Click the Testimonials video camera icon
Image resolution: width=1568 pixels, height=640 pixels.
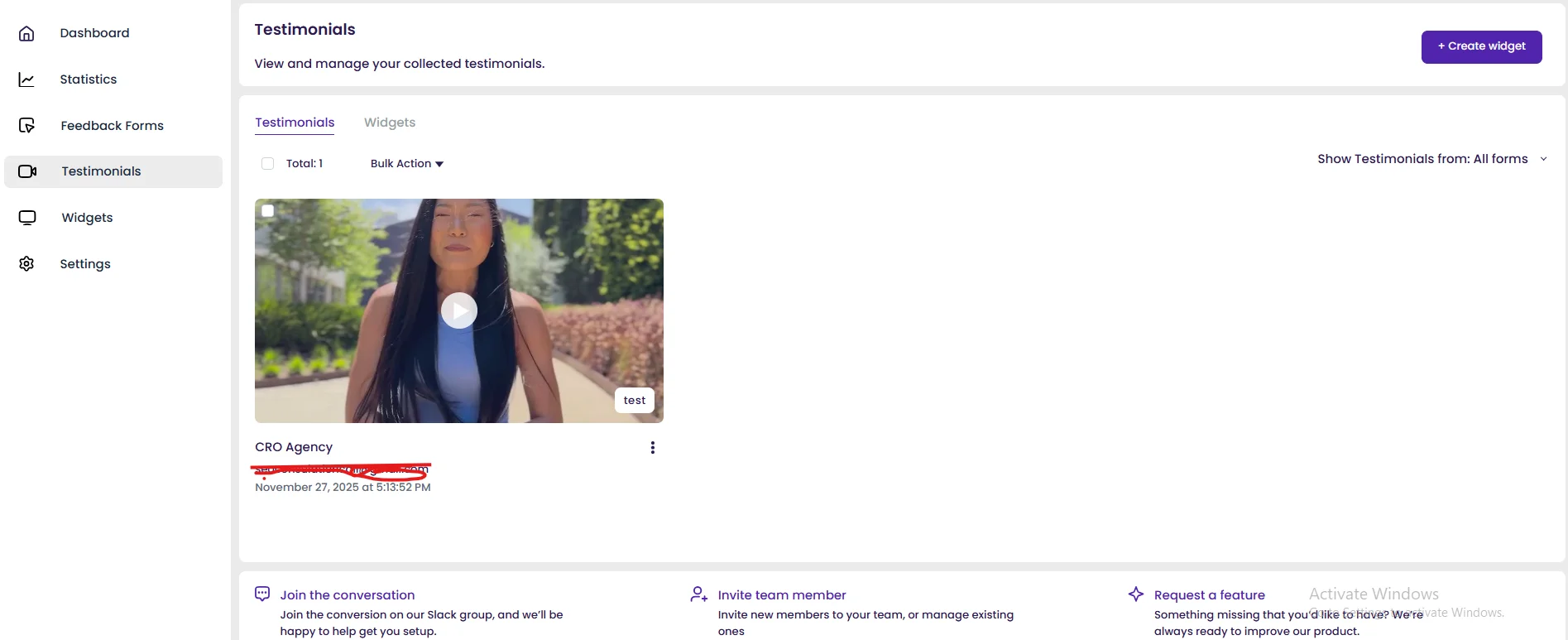coord(27,171)
